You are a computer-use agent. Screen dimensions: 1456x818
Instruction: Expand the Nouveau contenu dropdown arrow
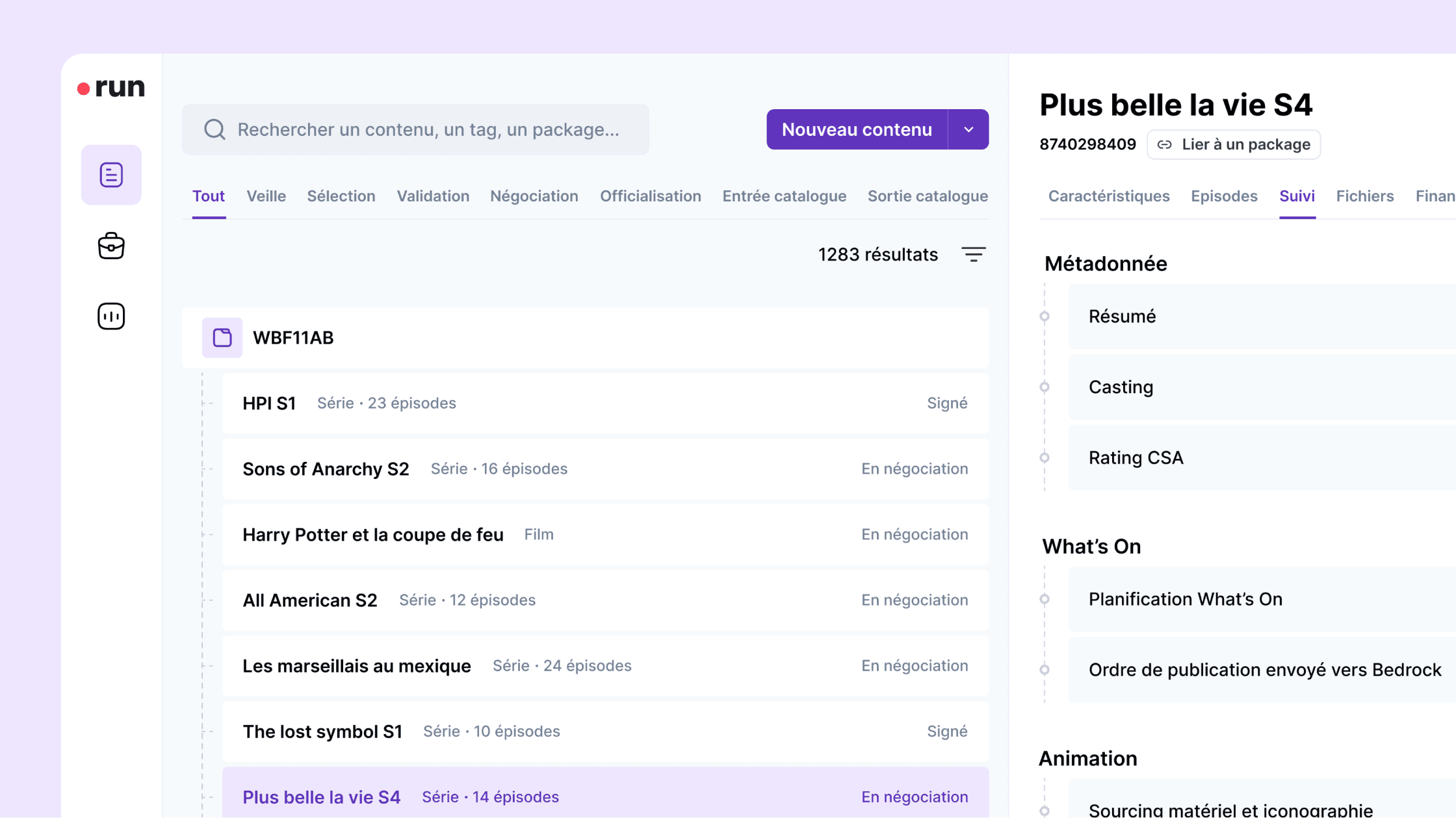point(968,129)
